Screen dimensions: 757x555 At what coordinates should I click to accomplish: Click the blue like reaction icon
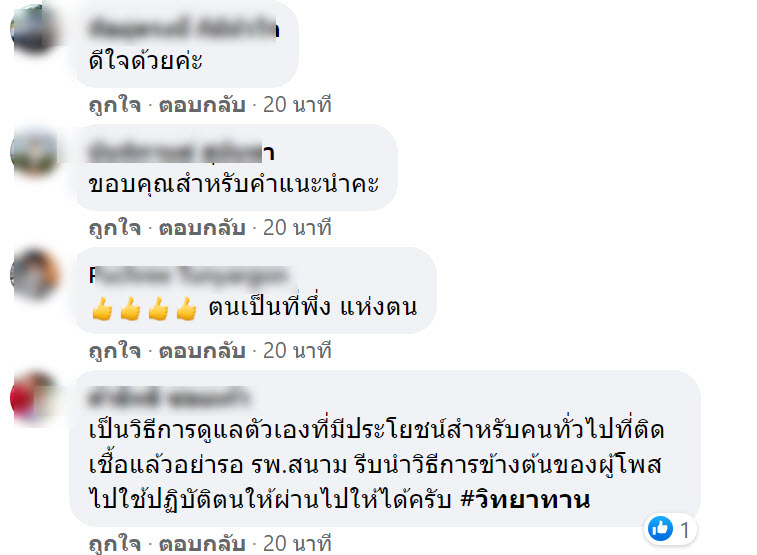[x=660, y=528]
